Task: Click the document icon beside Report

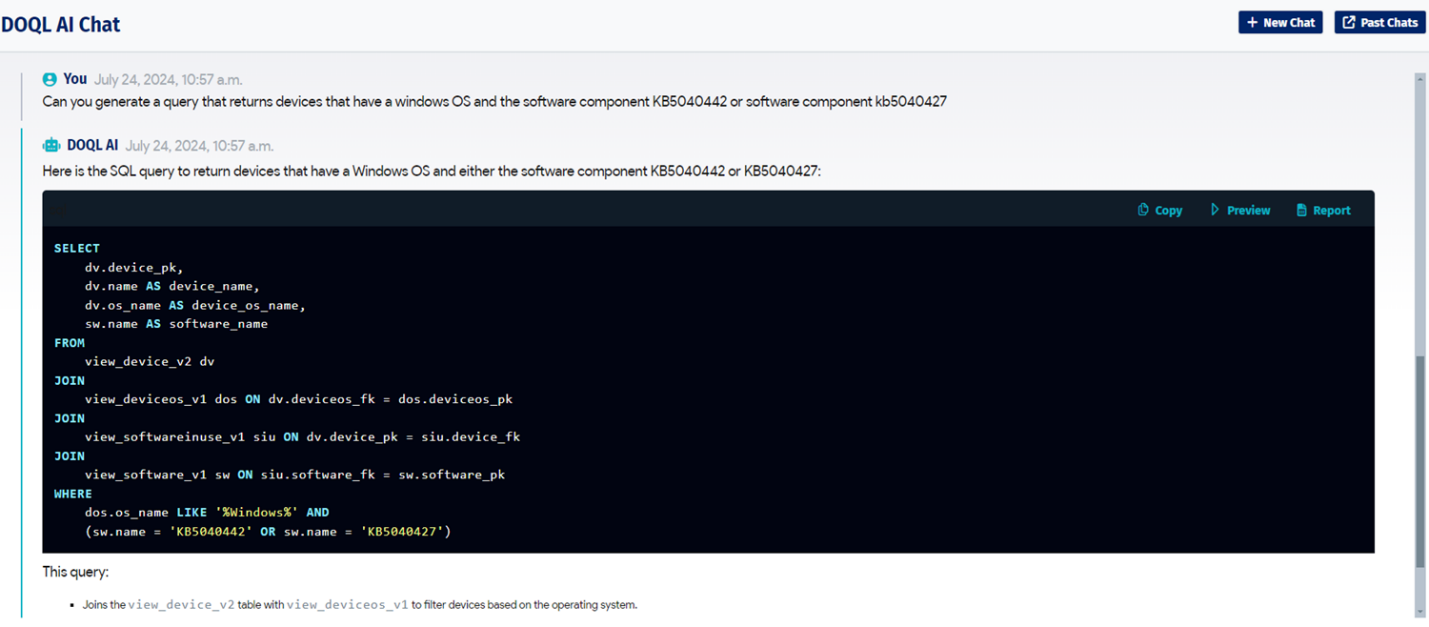Action: [1301, 210]
